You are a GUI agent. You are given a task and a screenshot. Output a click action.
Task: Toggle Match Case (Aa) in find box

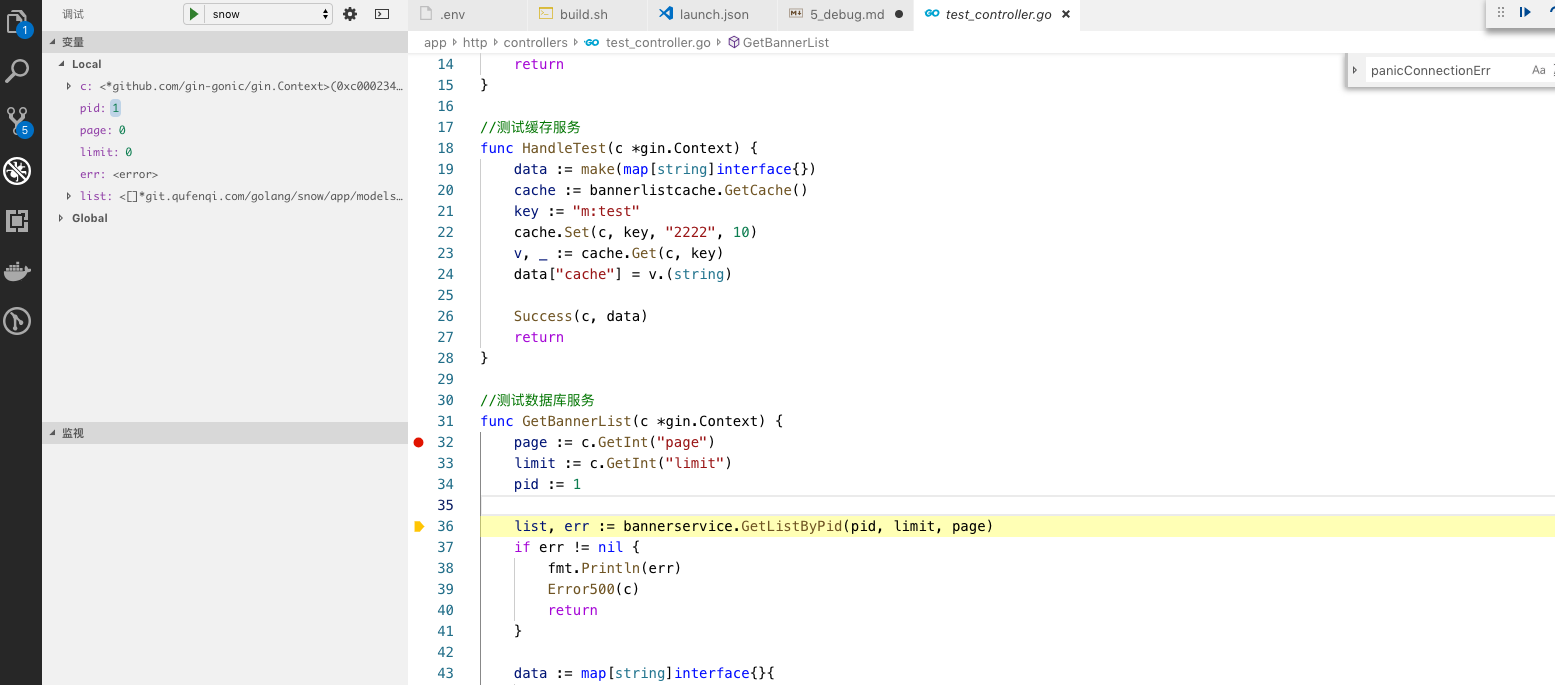tap(1538, 71)
